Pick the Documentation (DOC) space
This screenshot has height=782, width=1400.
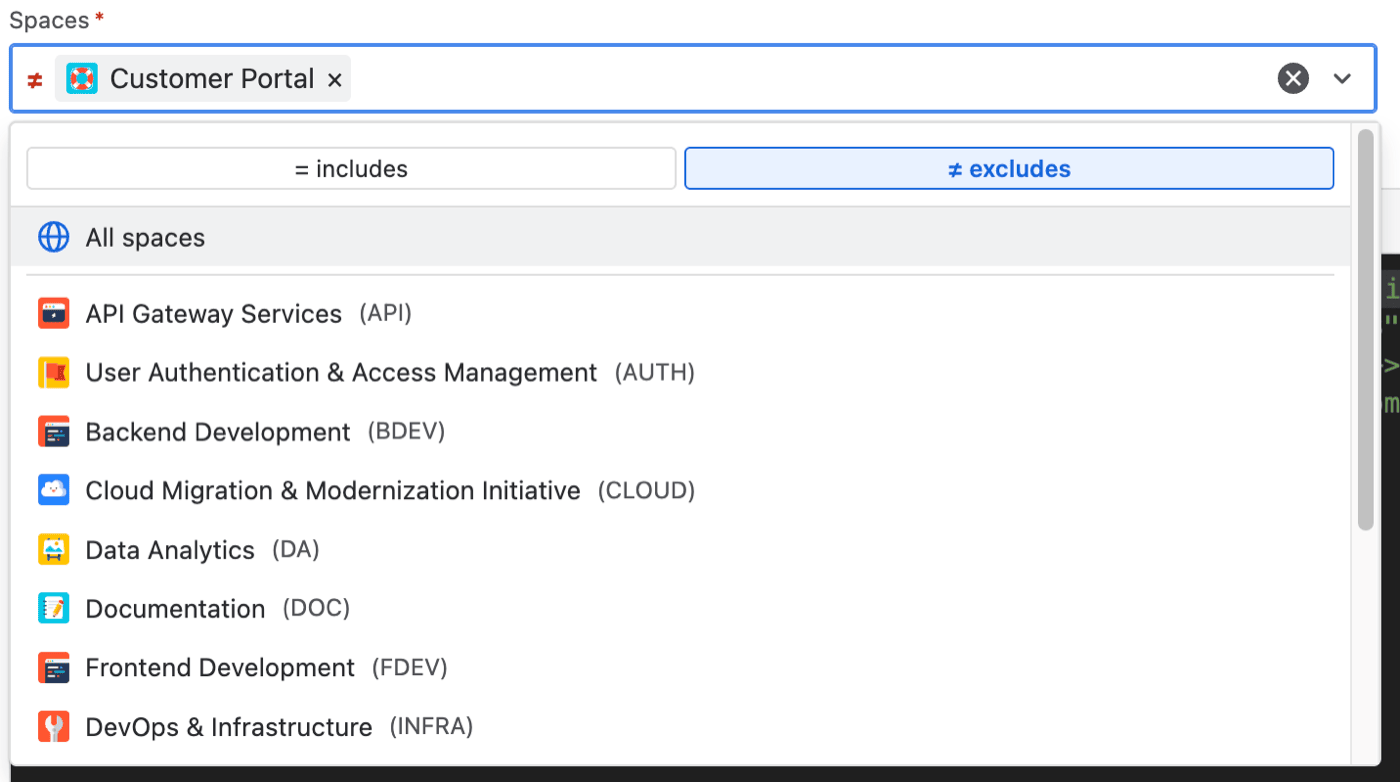tap(681, 608)
